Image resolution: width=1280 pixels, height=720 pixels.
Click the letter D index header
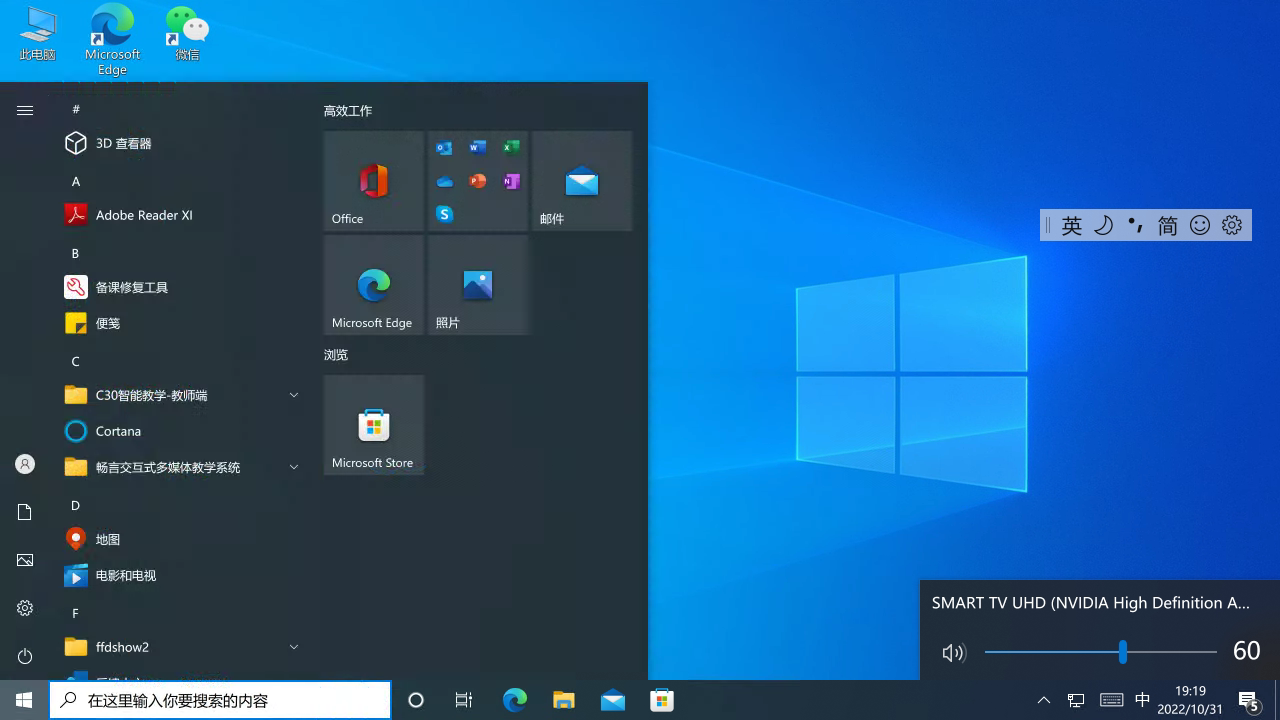coord(75,505)
